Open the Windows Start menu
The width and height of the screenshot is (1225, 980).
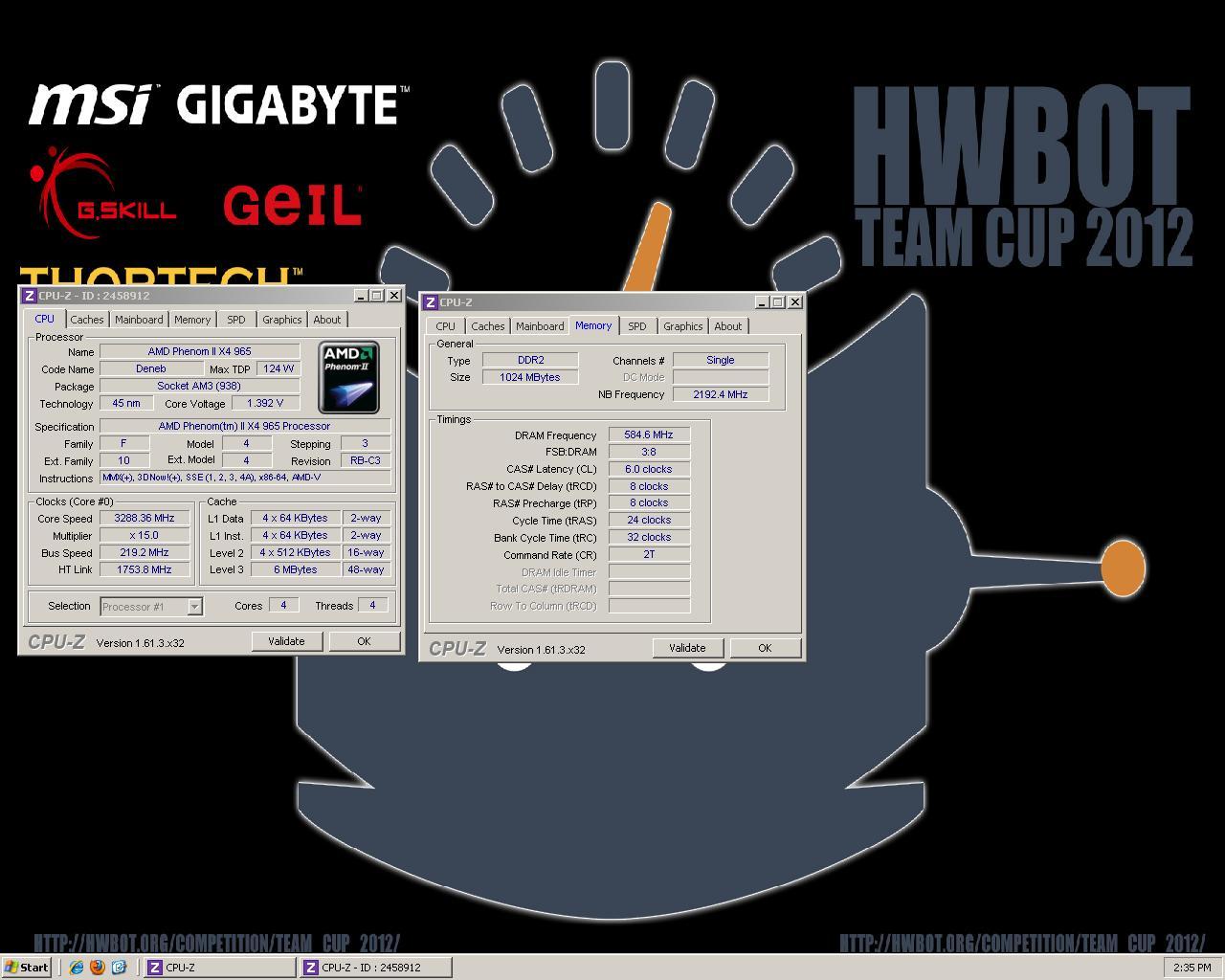pyautogui.click(x=27, y=967)
